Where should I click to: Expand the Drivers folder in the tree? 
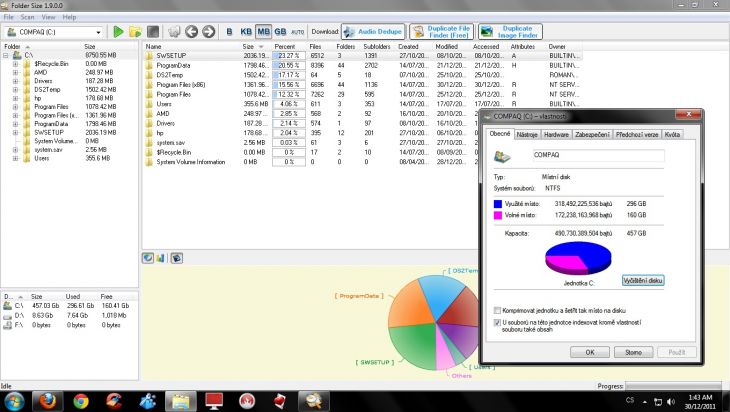(x=15, y=81)
